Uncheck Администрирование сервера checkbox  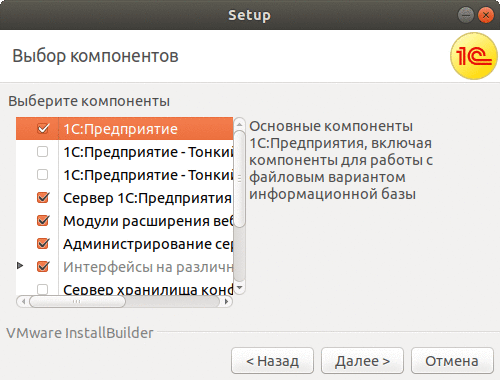tap(43, 244)
